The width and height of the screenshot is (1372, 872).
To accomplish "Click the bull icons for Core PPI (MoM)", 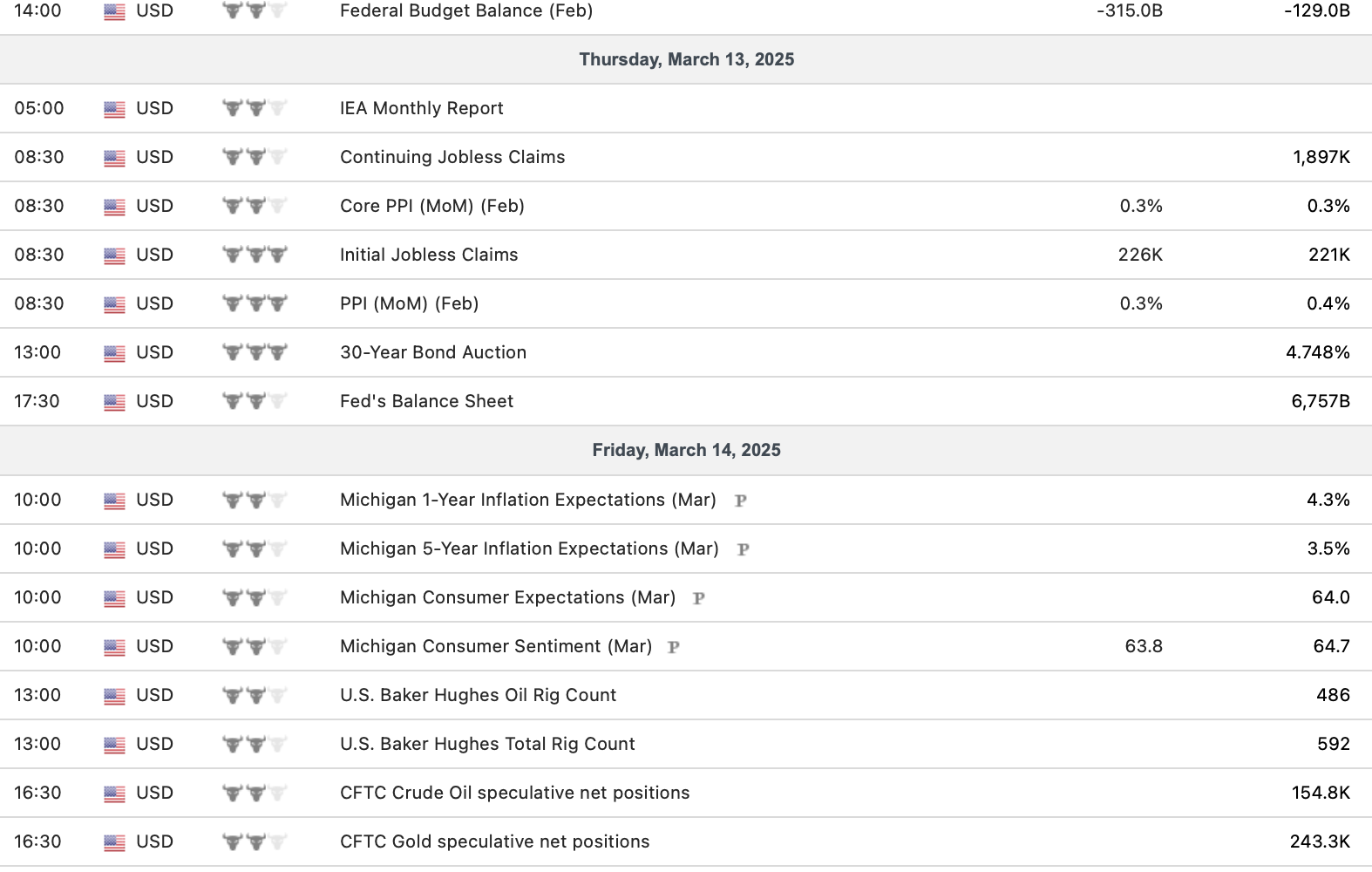I will [255, 206].
